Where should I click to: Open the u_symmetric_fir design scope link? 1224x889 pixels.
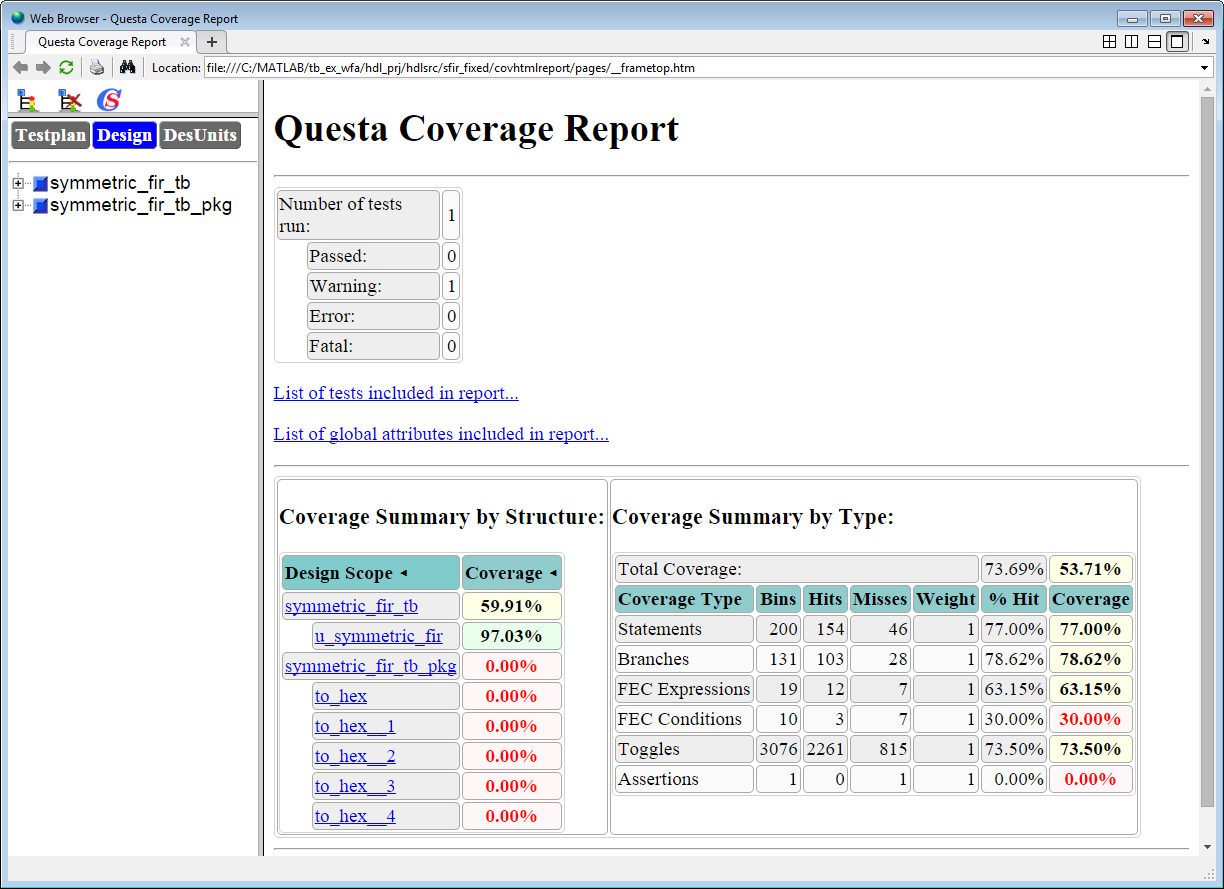click(x=378, y=636)
